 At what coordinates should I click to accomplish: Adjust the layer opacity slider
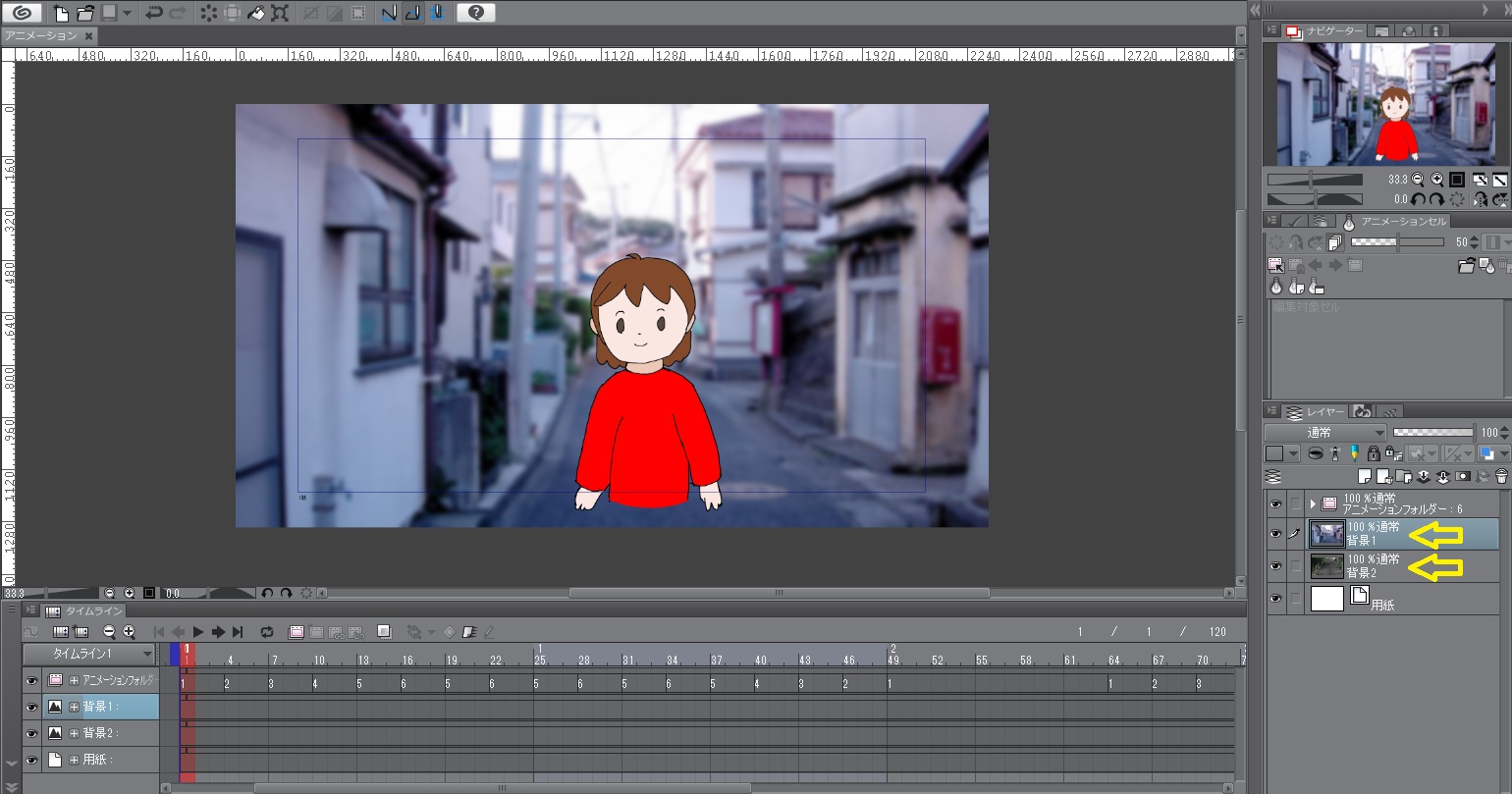[x=1432, y=432]
